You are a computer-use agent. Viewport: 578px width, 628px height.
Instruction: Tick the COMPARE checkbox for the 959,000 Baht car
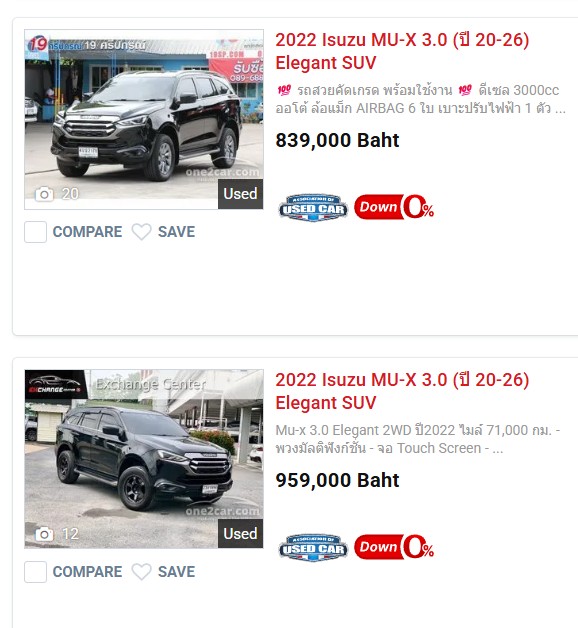pyautogui.click(x=35, y=572)
